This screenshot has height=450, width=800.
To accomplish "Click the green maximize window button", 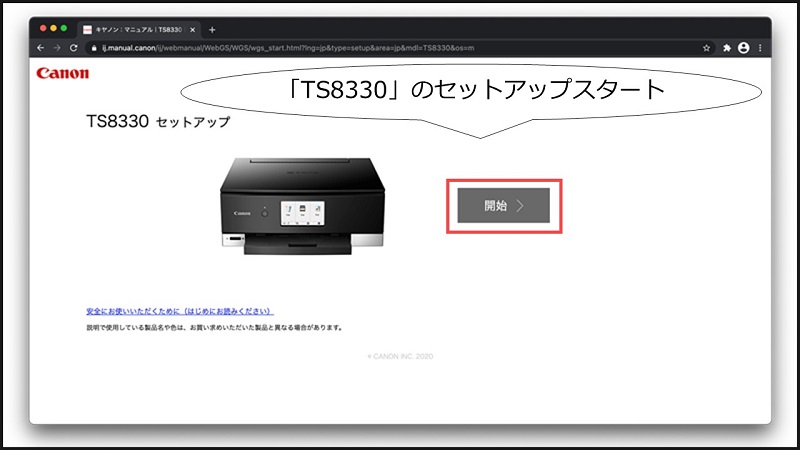I will coord(64,29).
